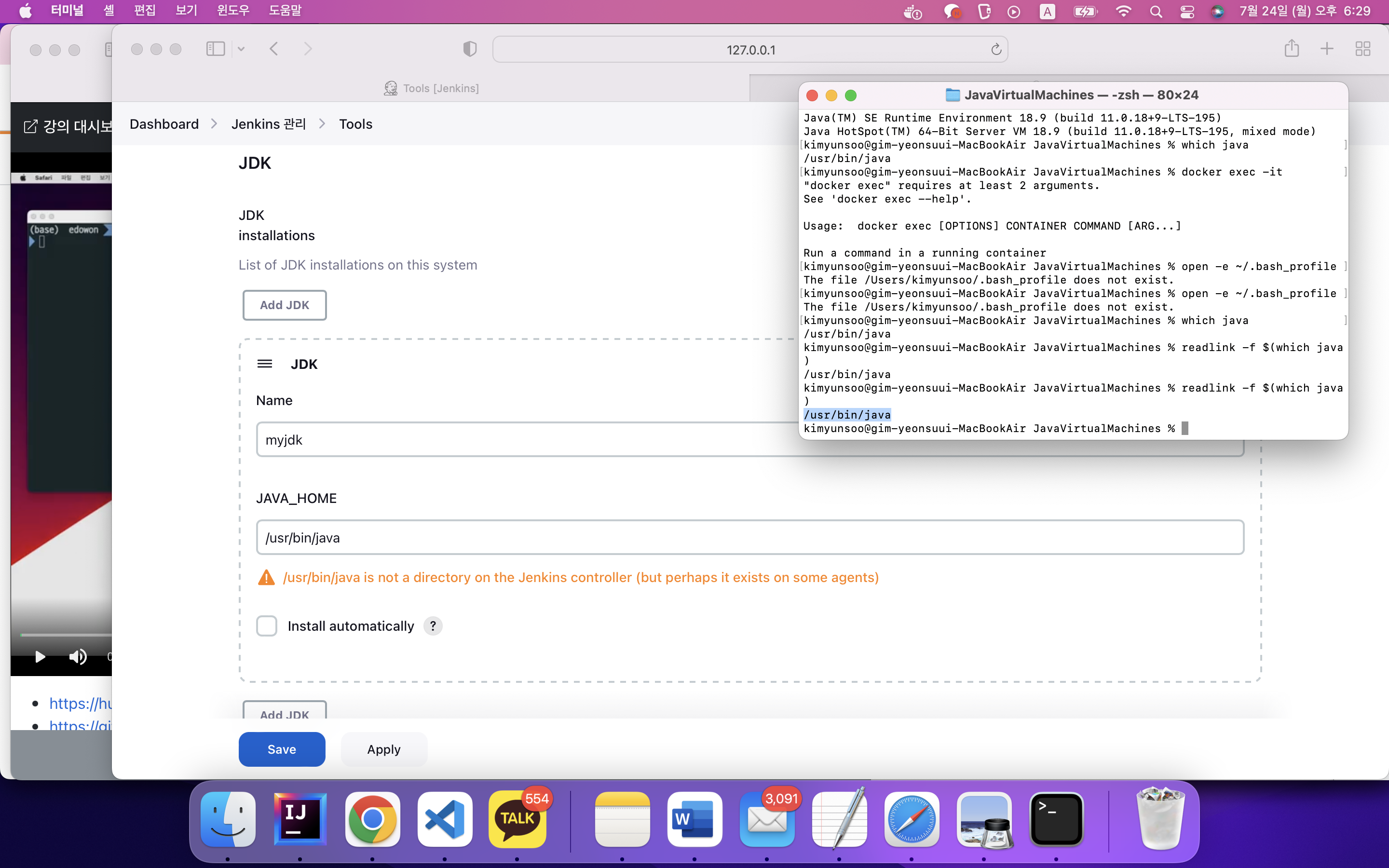Click the Jenkins dashboard navigation icon
This screenshot has width=1389, height=868.
click(x=164, y=123)
